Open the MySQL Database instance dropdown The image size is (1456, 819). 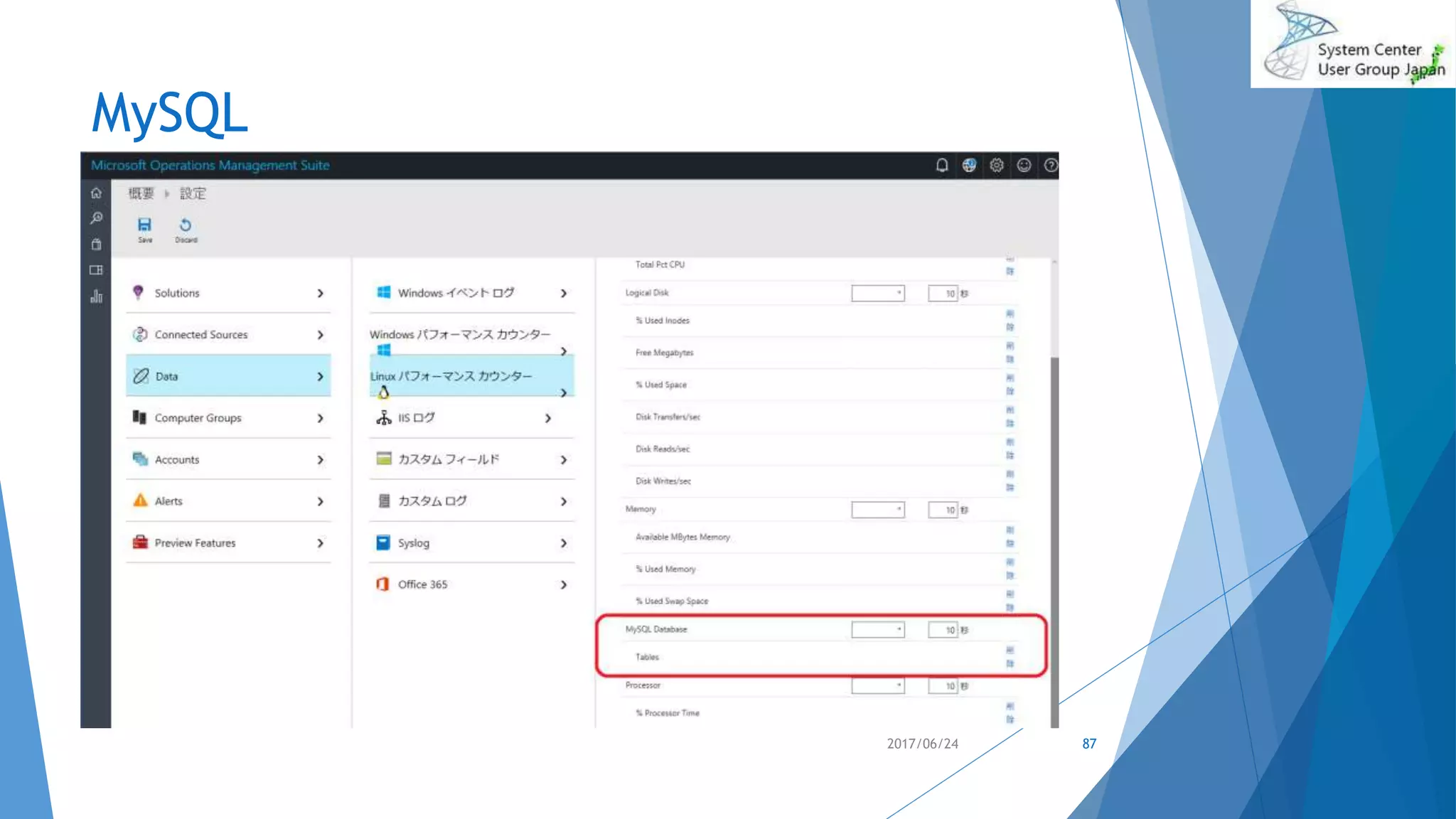(878, 630)
